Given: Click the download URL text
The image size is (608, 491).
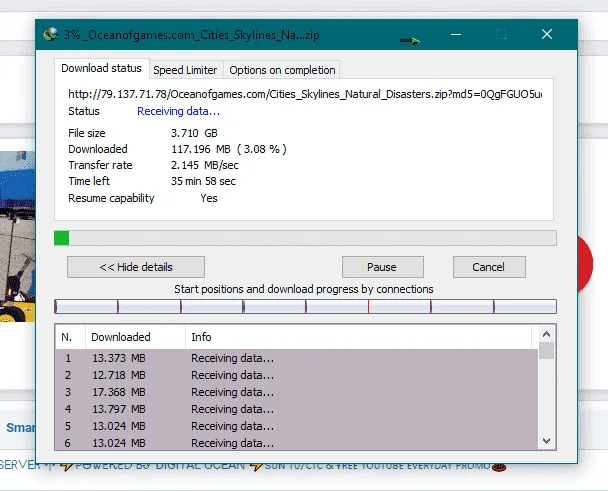Looking at the screenshot, I should pyautogui.click(x=305, y=94).
